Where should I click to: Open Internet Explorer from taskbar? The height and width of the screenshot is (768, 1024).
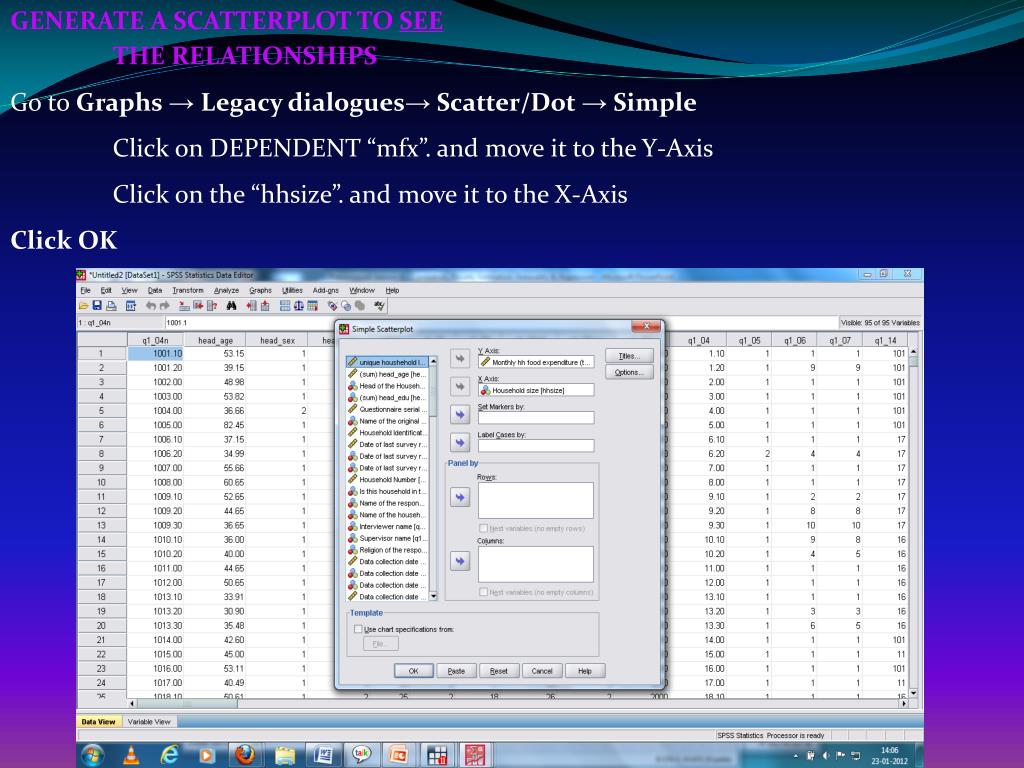[168, 755]
